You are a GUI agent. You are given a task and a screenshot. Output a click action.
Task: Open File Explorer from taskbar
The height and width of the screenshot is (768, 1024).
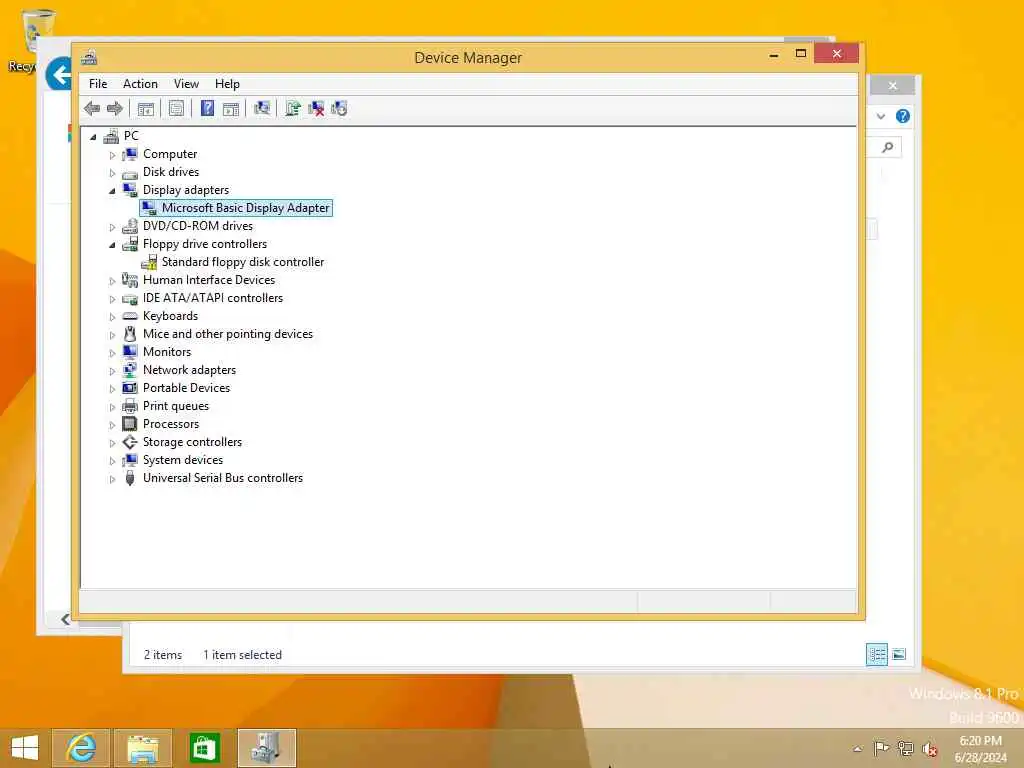click(143, 748)
